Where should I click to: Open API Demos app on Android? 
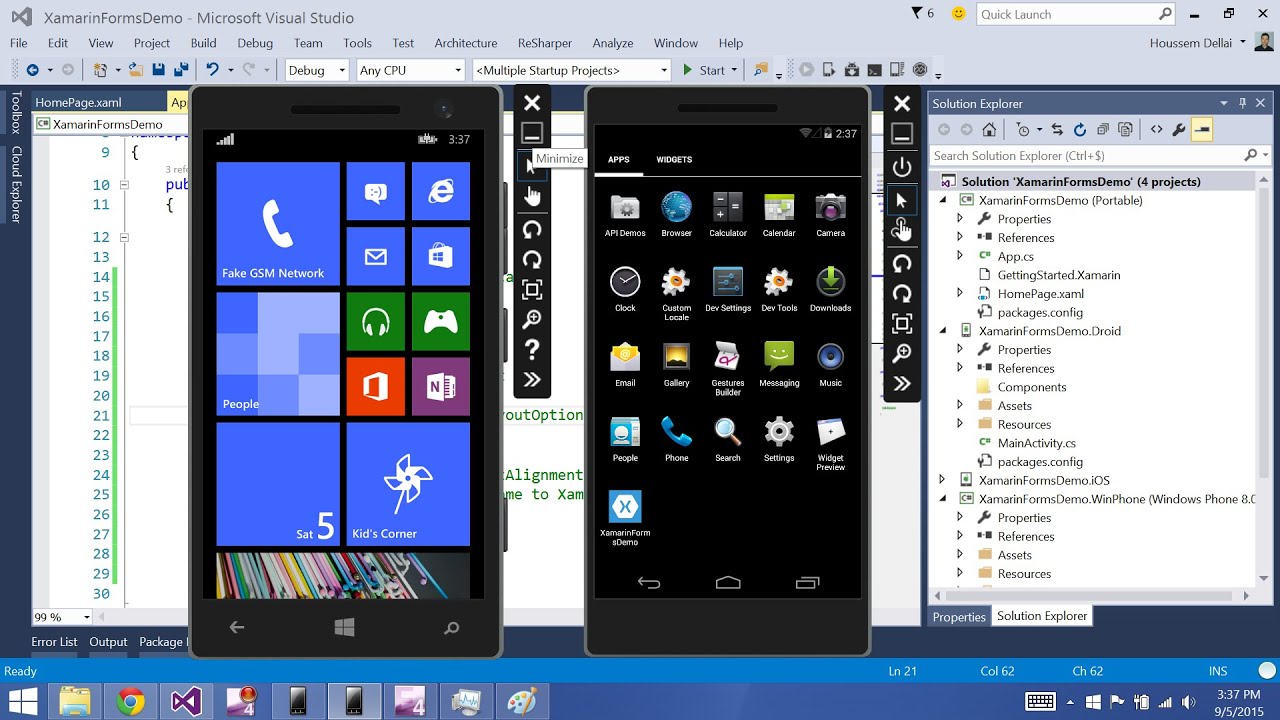(x=625, y=214)
